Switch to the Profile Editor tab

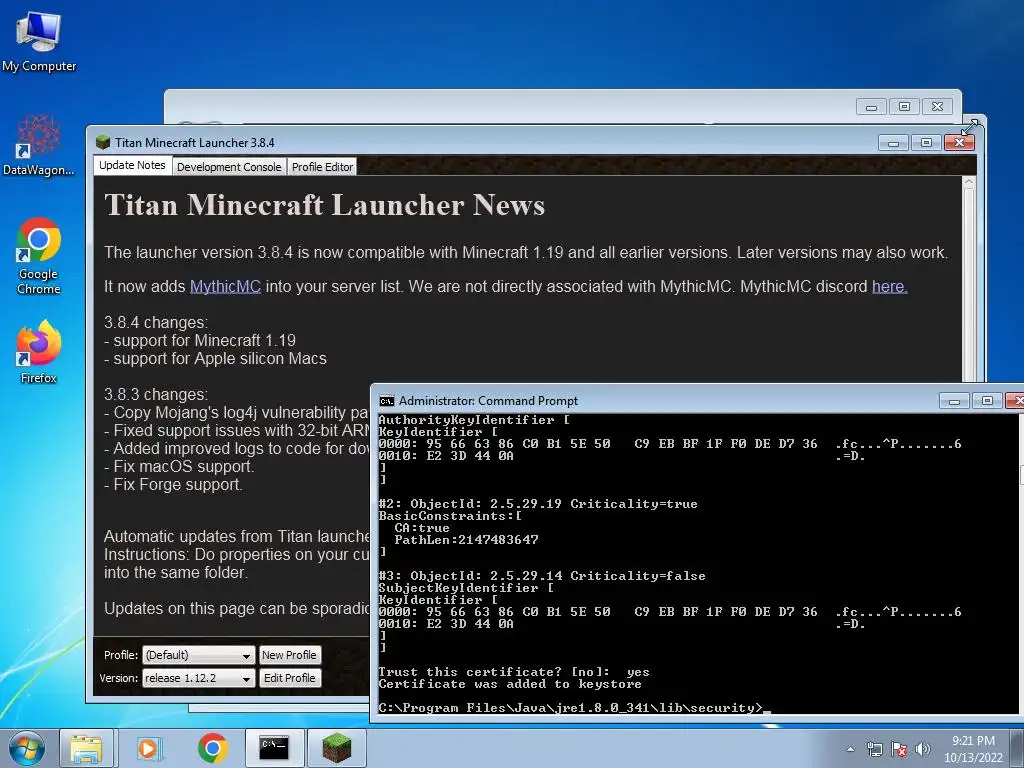(x=323, y=167)
